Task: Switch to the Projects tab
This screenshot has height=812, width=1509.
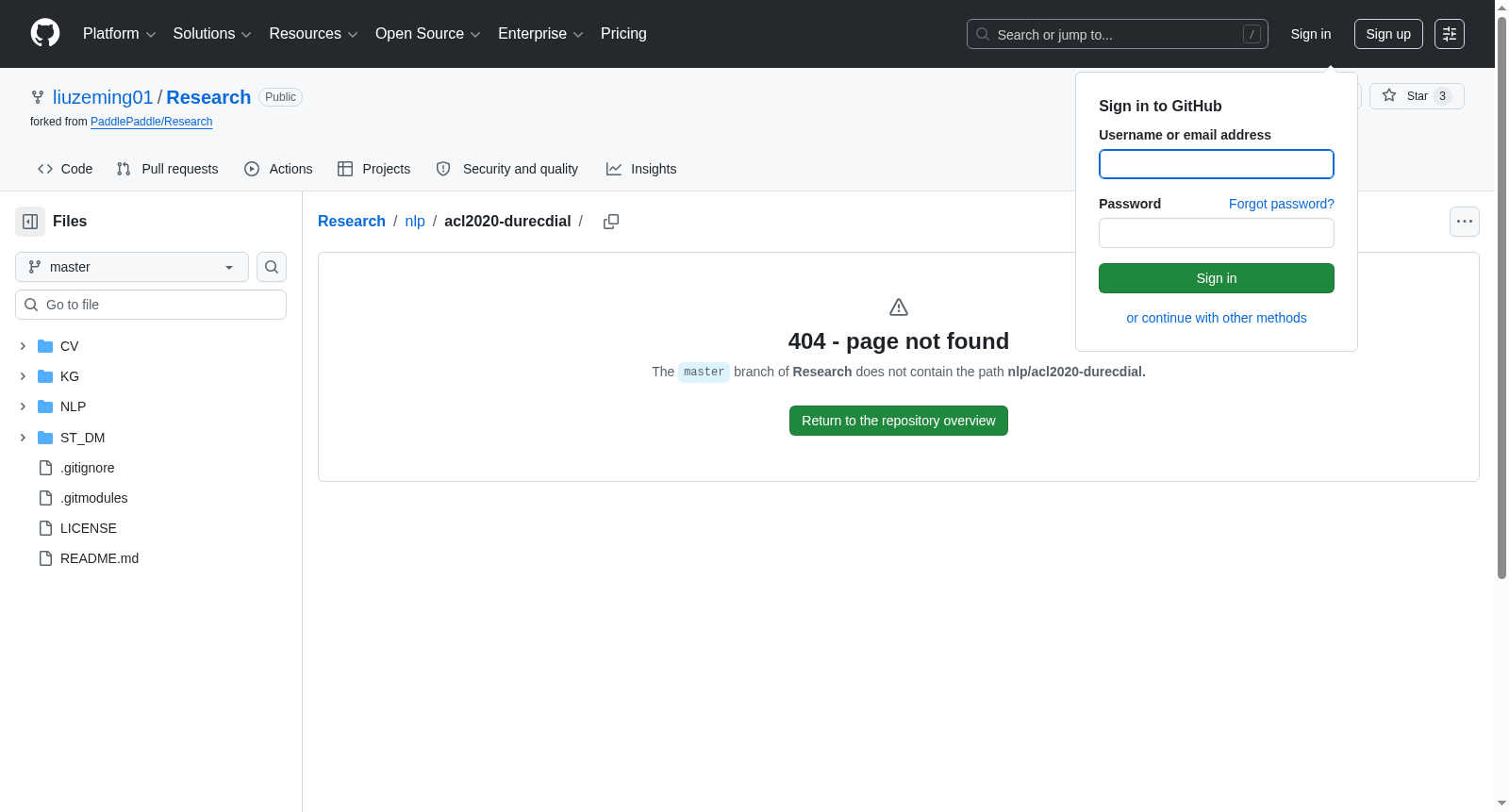Action: coord(374,169)
